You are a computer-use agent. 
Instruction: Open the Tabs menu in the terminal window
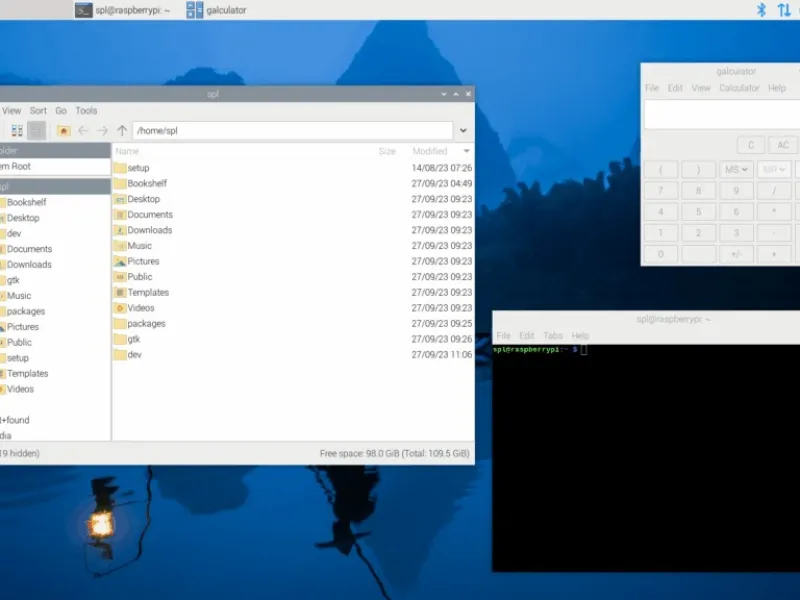coord(553,336)
